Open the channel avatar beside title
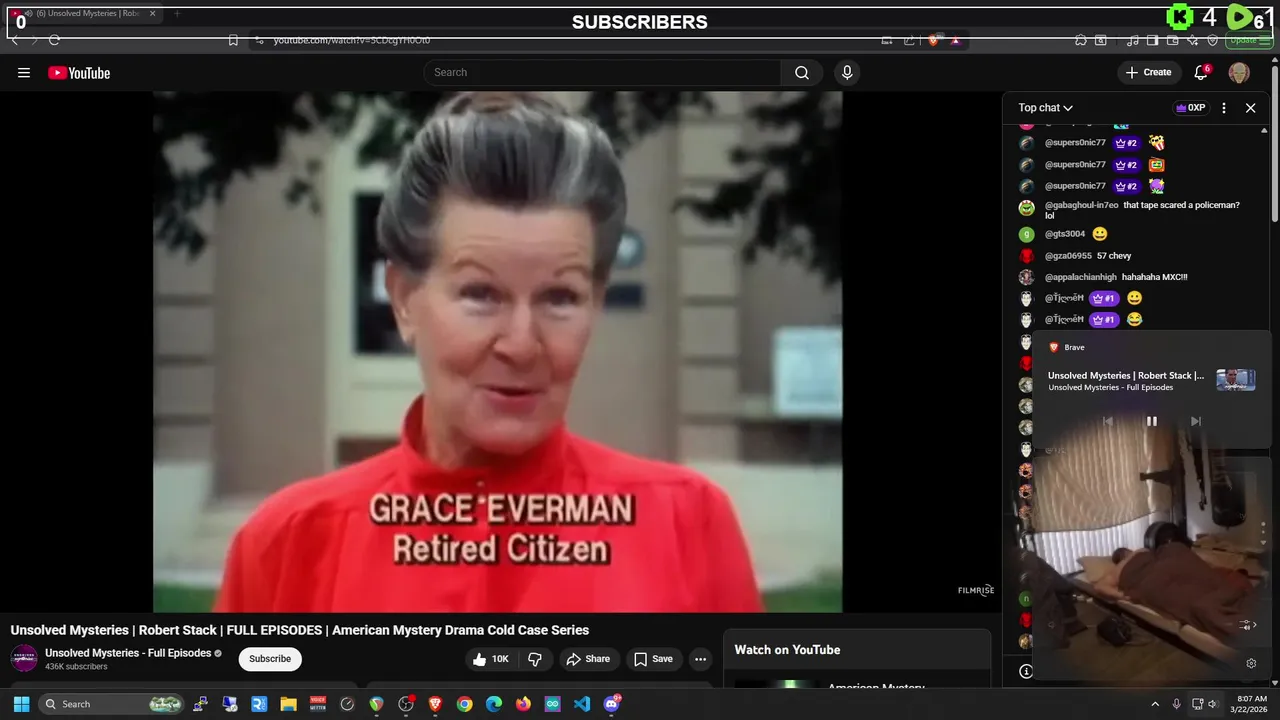Screen dimensions: 1280x720 24,659
